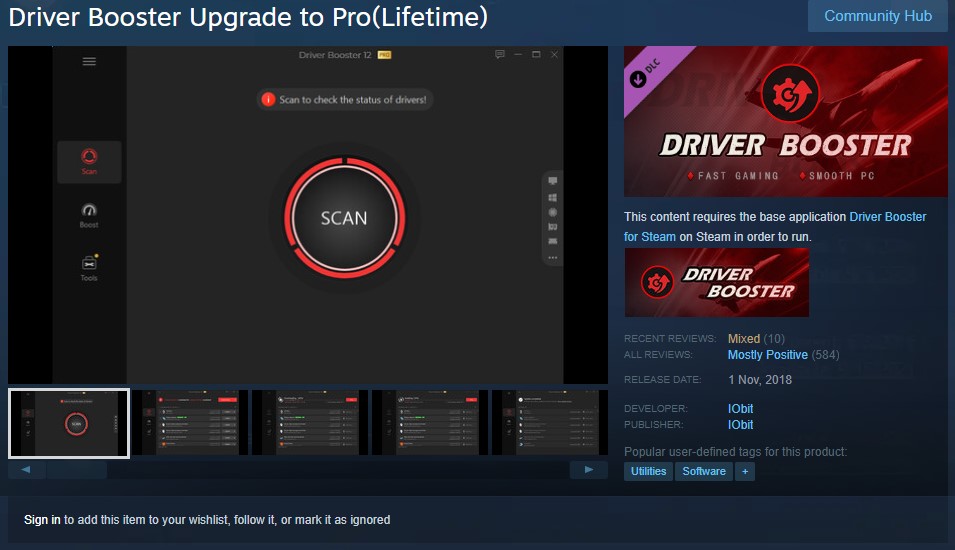Open Mixed recent reviews

[744, 339]
